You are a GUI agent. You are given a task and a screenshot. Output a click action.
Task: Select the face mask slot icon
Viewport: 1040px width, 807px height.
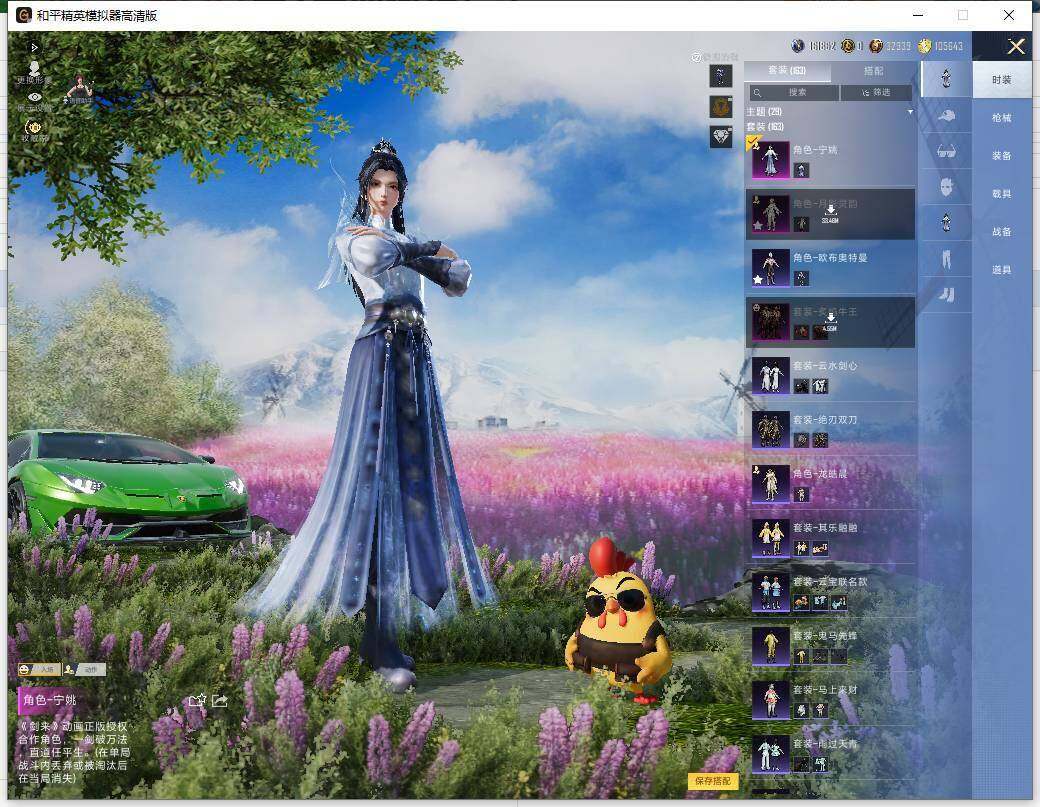pos(946,187)
